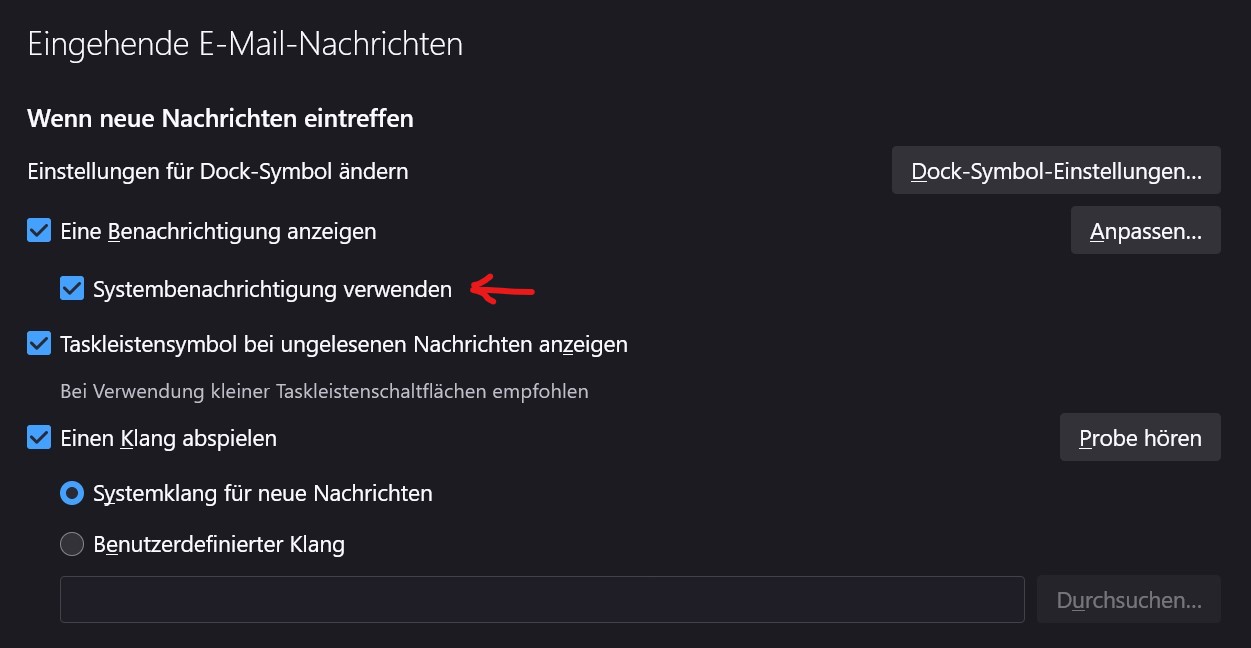Focus the custom sound file path field
The image size is (1251, 648).
click(542, 600)
